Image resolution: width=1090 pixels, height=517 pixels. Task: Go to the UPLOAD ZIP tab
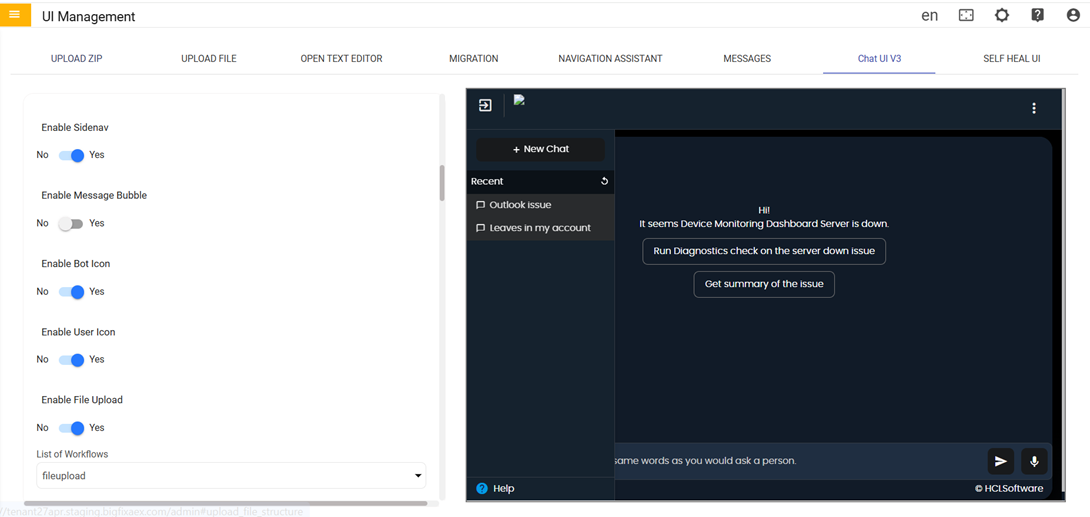[76, 58]
